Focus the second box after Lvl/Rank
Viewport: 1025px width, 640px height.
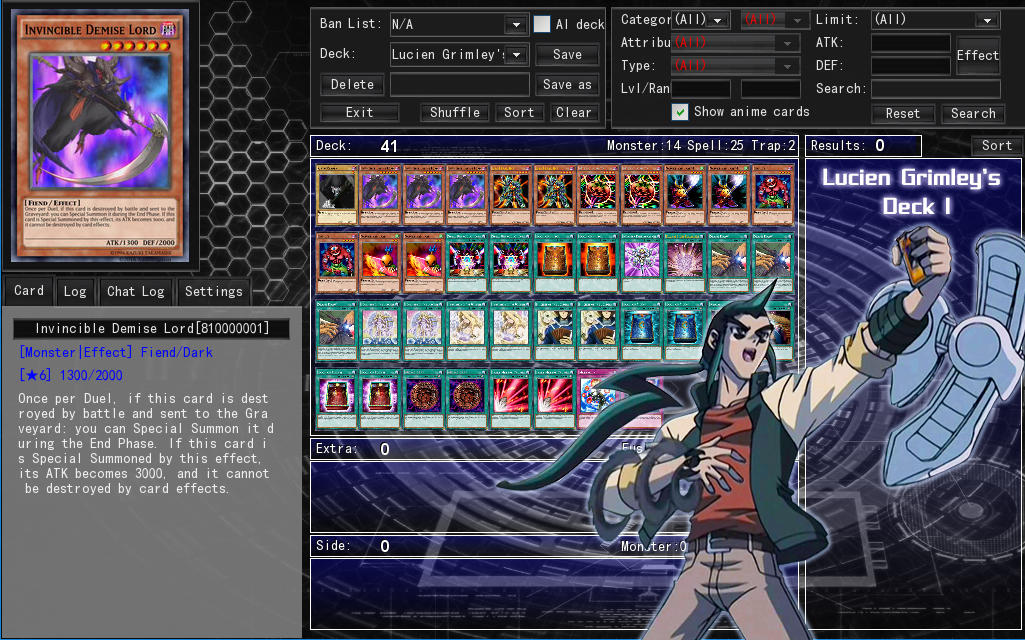(x=771, y=88)
